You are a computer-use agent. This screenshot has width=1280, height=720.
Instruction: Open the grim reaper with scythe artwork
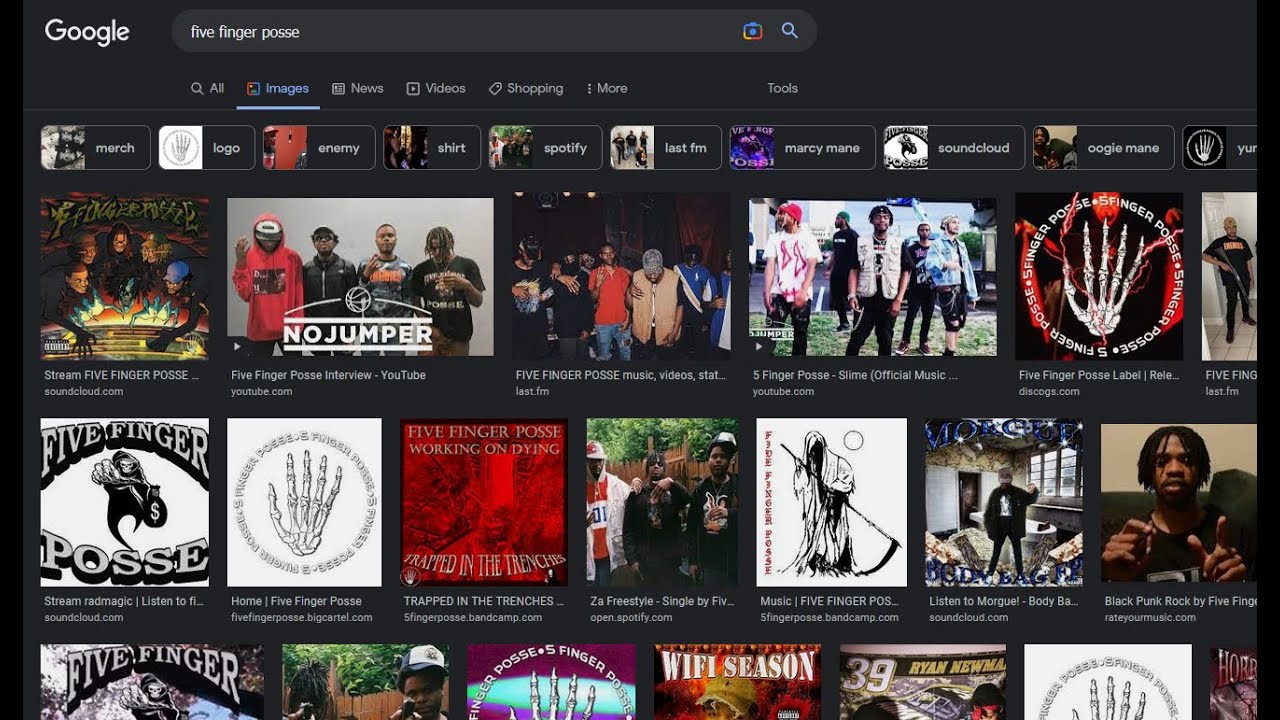pos(831,502)
